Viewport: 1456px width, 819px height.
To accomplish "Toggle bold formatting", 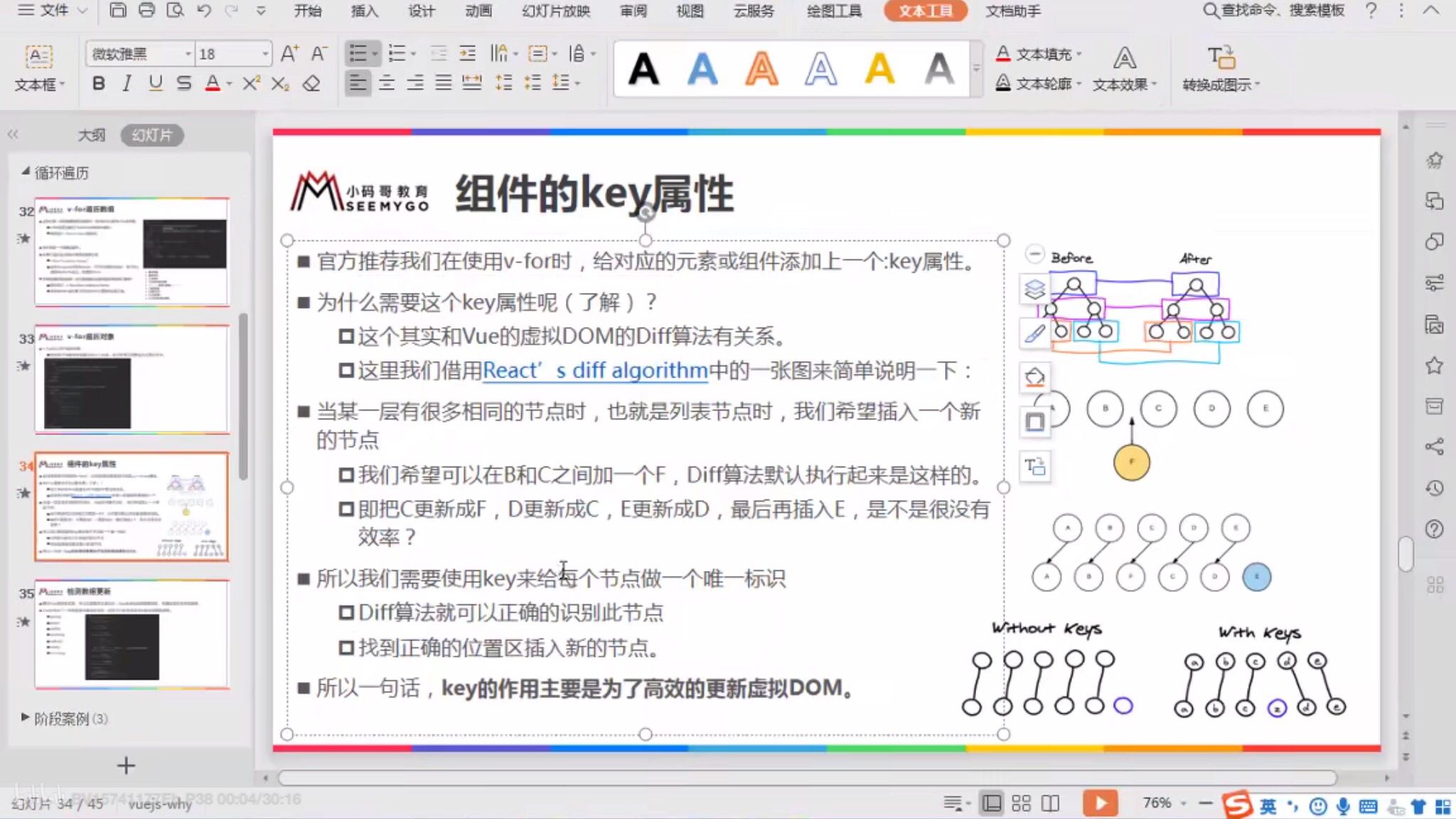I will (99, 83).
